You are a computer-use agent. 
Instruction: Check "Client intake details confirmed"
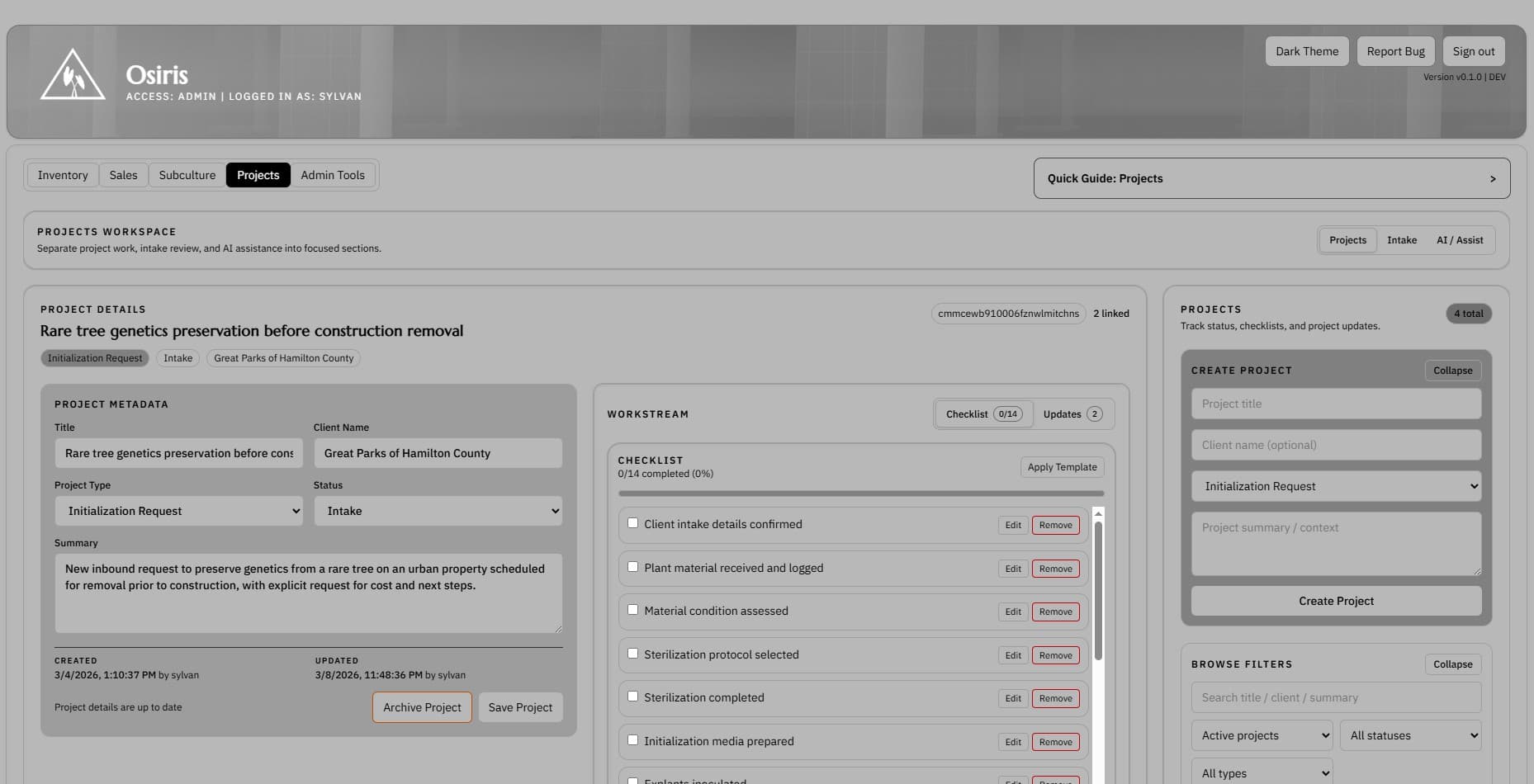[632, 522]
